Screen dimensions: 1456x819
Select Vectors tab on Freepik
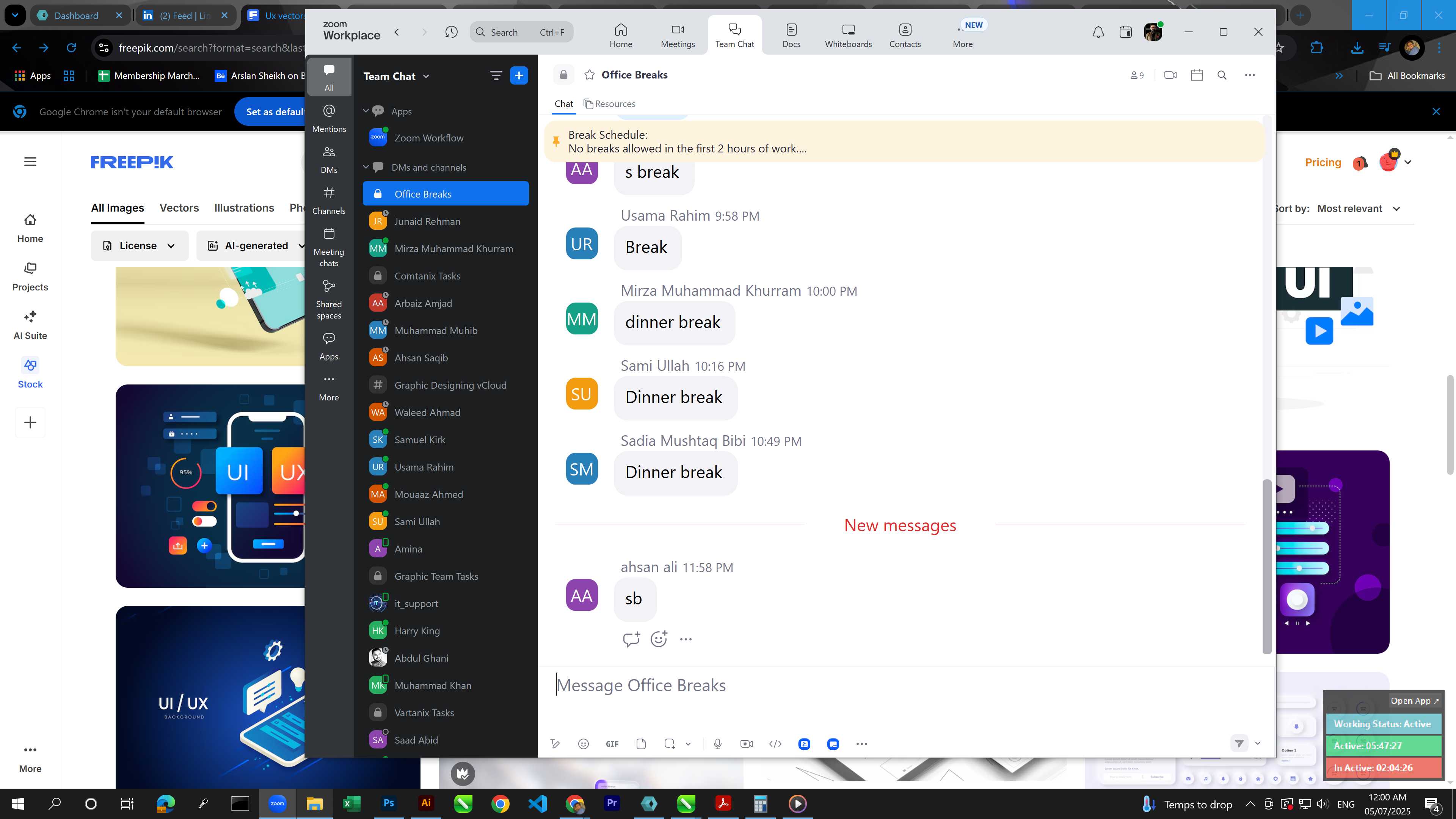179,208
